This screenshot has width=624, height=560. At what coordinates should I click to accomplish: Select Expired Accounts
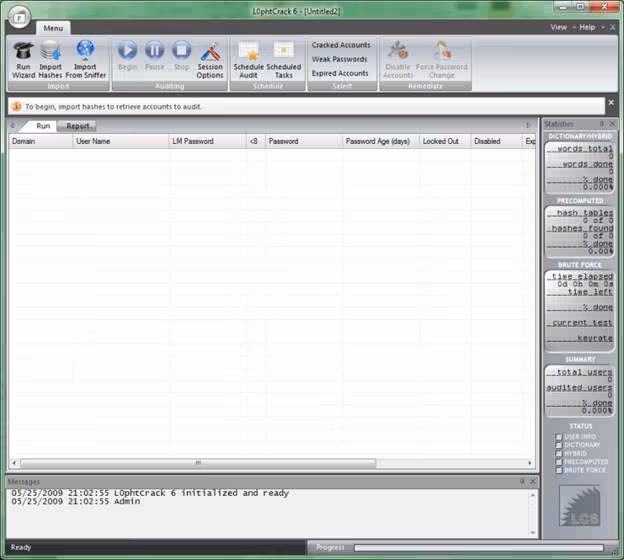tap(340, 74)
